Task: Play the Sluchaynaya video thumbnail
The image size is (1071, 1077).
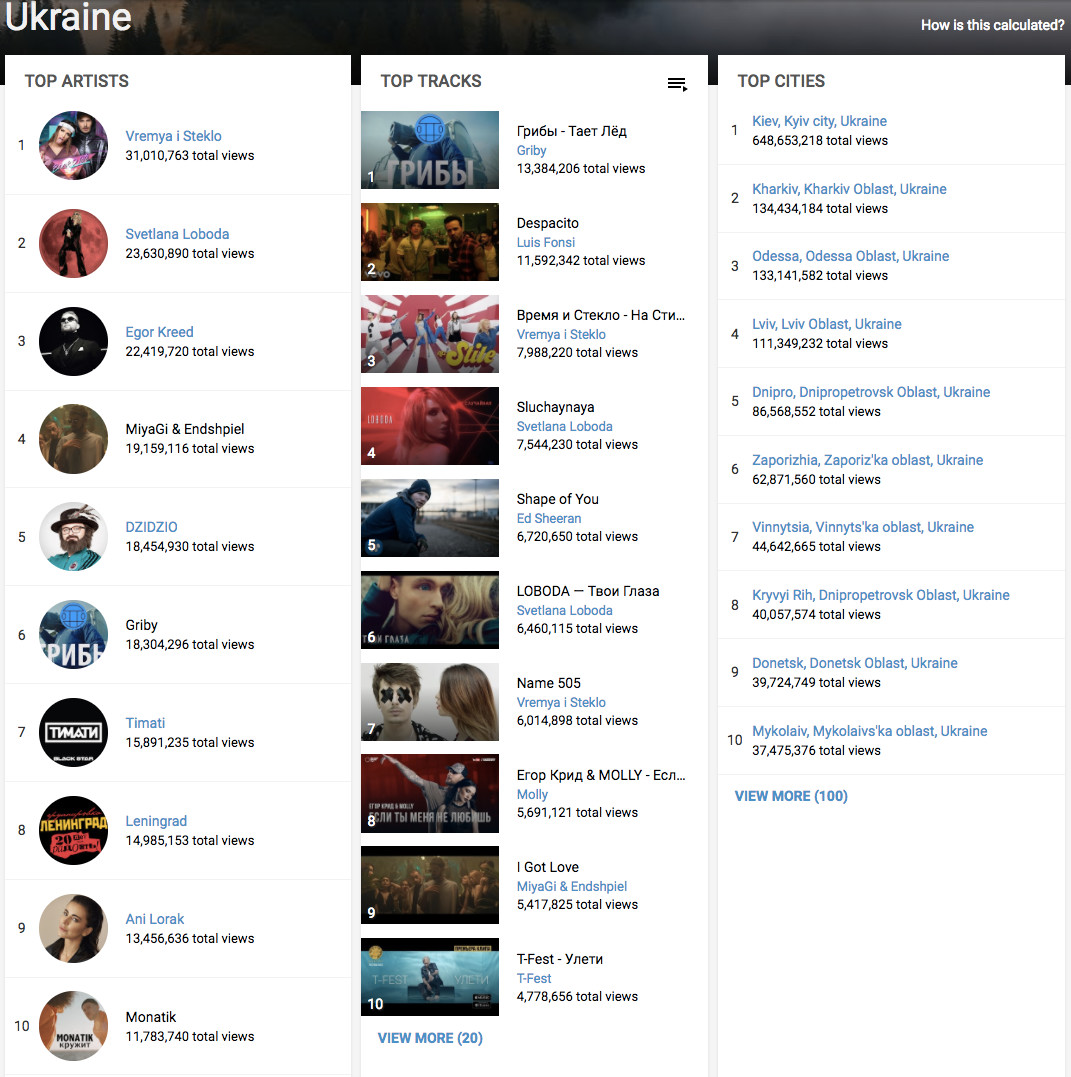Action: coord(430,426)
